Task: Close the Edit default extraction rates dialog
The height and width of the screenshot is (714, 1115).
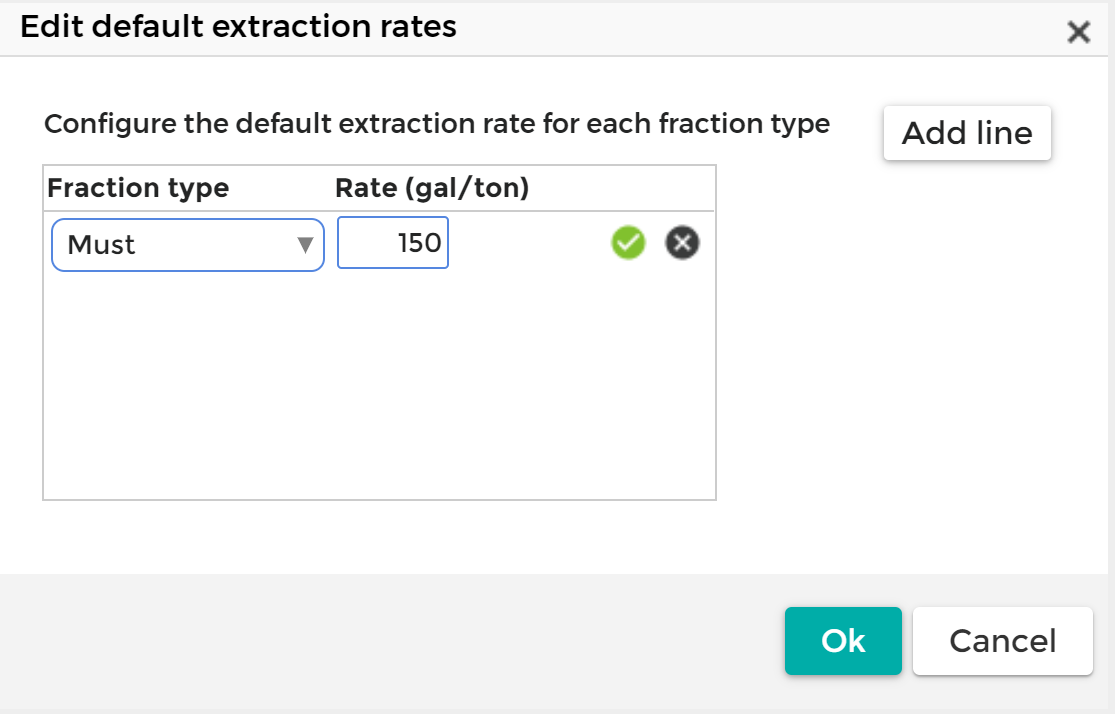Action: 1078,33
